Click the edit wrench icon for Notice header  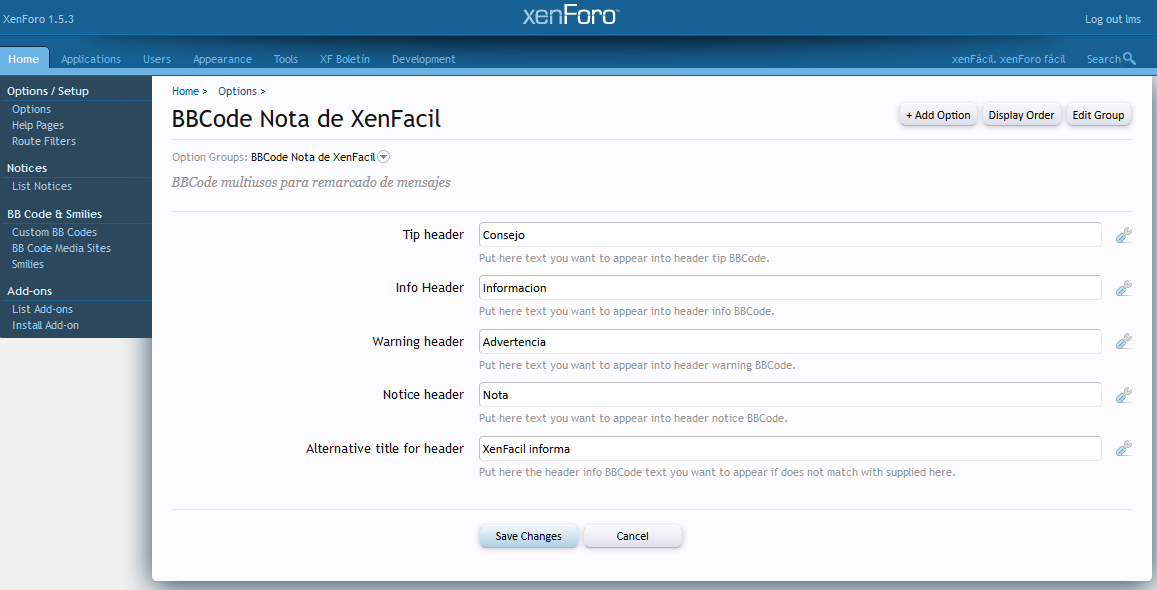pos(1123,395)
